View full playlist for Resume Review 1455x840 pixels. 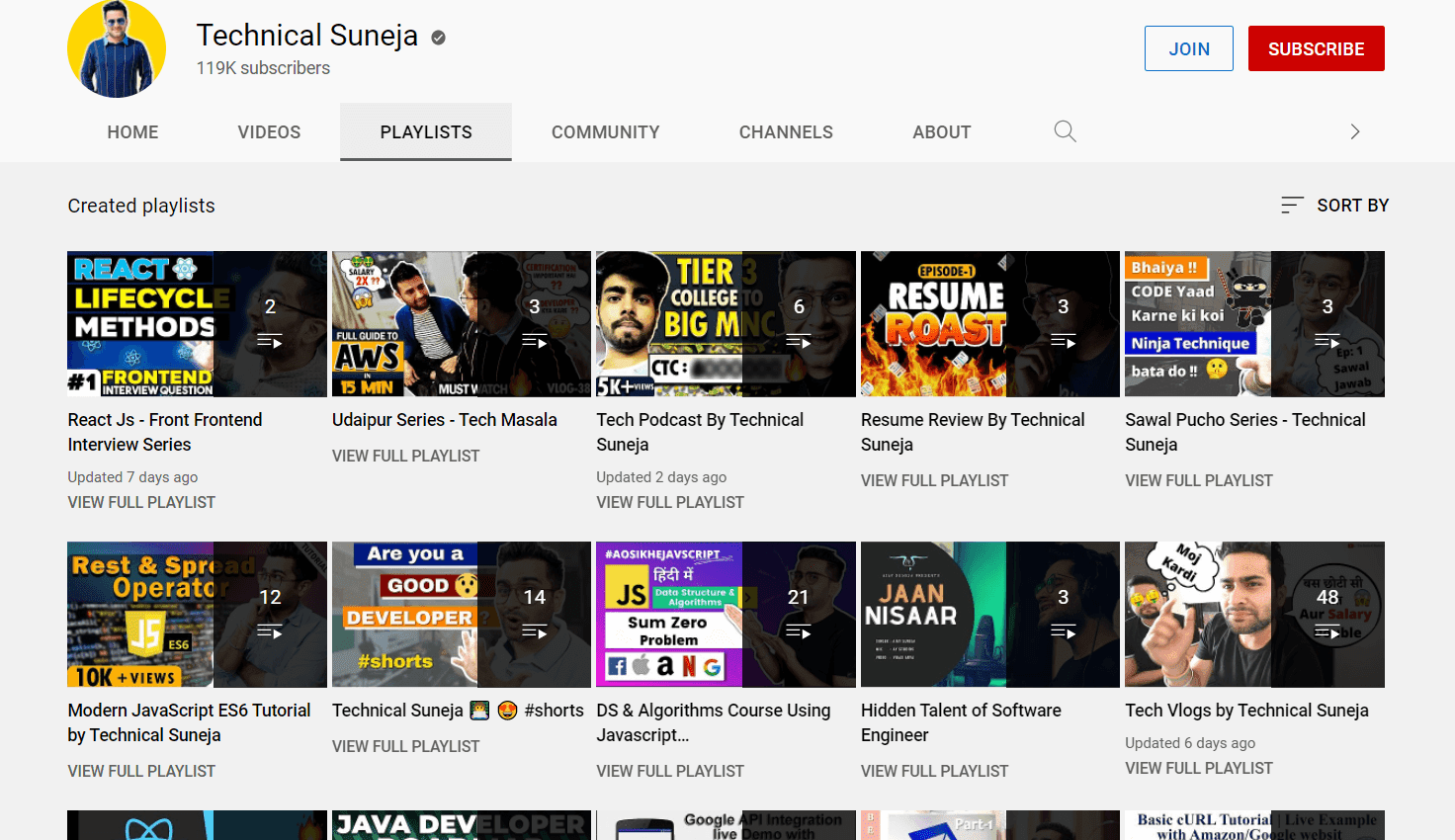pos(934,480)
